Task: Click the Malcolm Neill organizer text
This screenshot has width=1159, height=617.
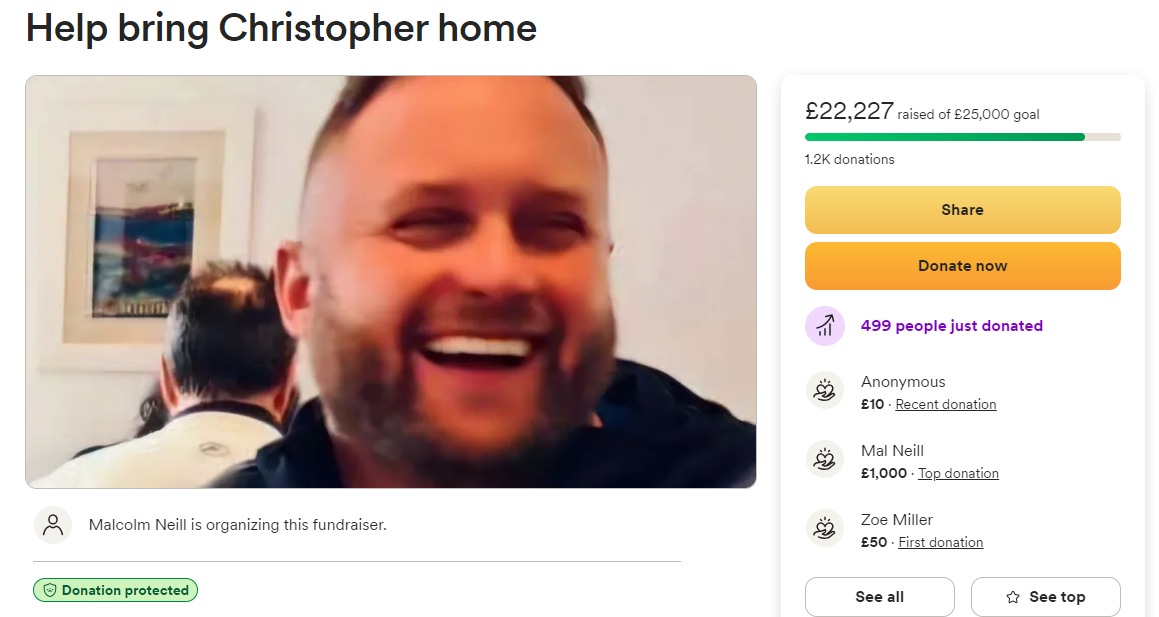Action: pos(237,525)
